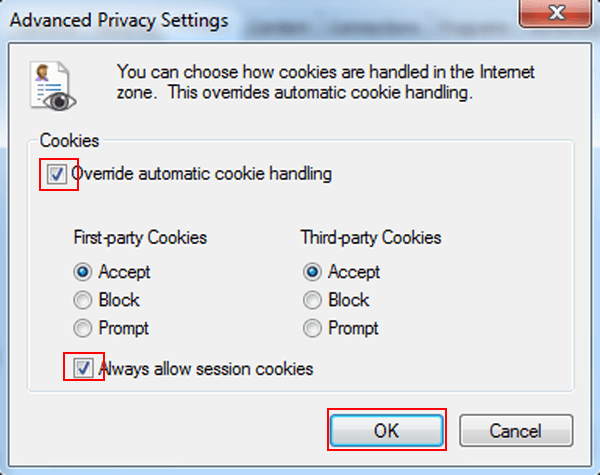The width and height of the screenshot is (600, 475).
Task: Click the privacy document with eye icon
Action: [53, 87]
